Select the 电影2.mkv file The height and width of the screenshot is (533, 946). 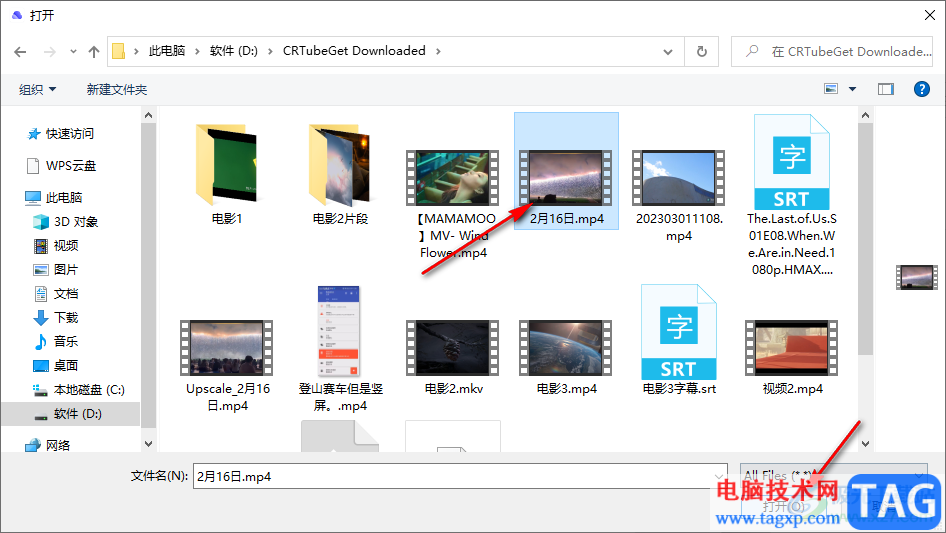[x=453, y=357]
